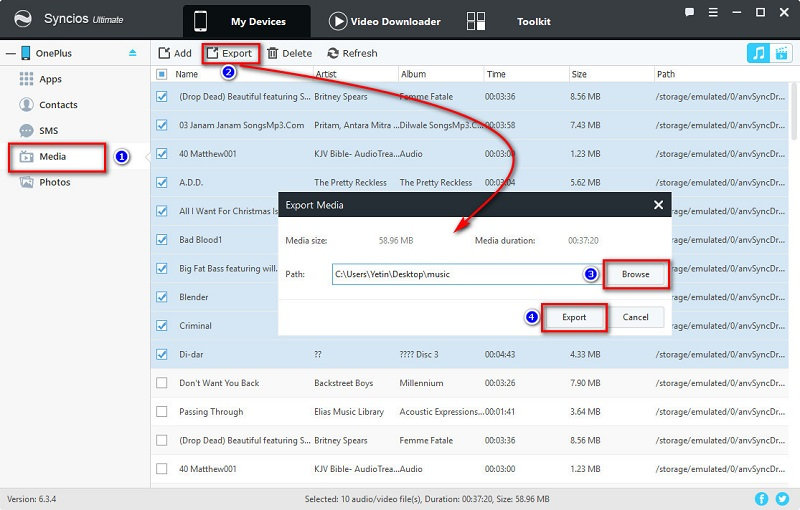Sort by the Time column header
The height and width of the screenshot is (510, 800).
coord(496,74)
